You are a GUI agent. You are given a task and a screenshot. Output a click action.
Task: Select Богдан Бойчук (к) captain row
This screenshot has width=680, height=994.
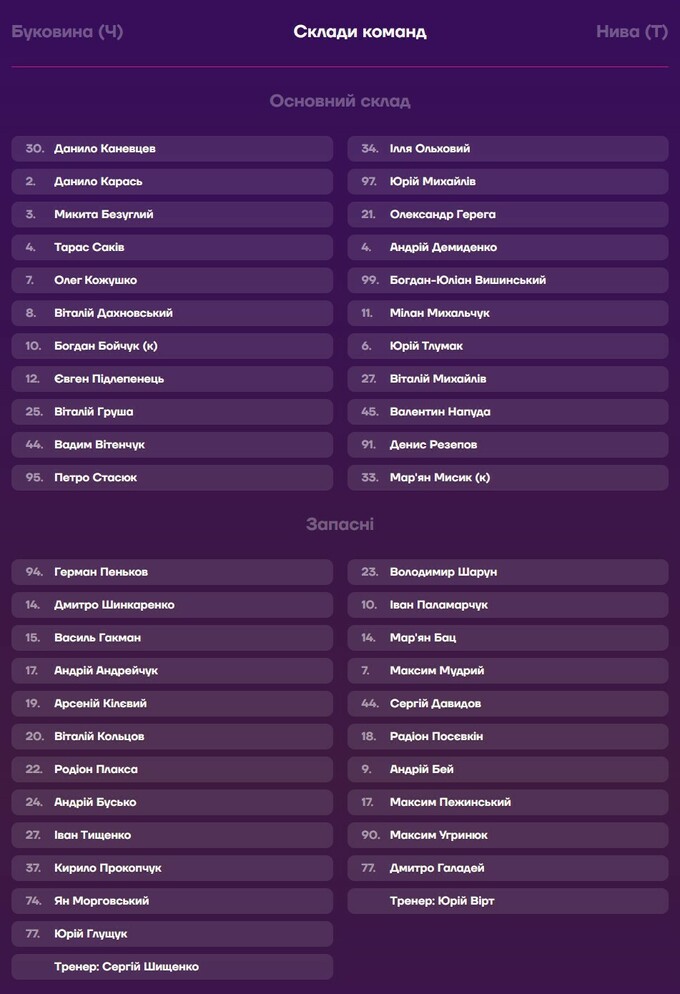coord(172,346)
